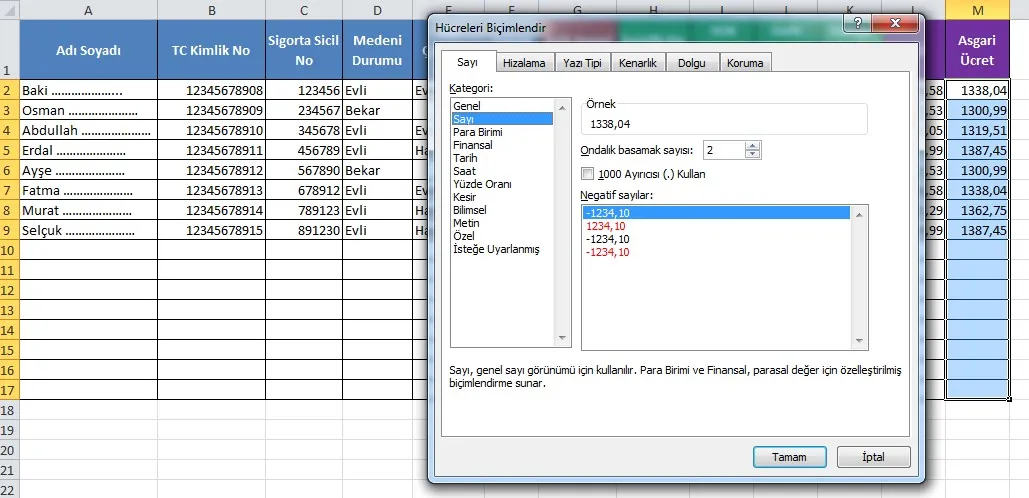1029x498 pixels.
Task: Increase decimal places with up spinner arrow
Action: [753, 145]
